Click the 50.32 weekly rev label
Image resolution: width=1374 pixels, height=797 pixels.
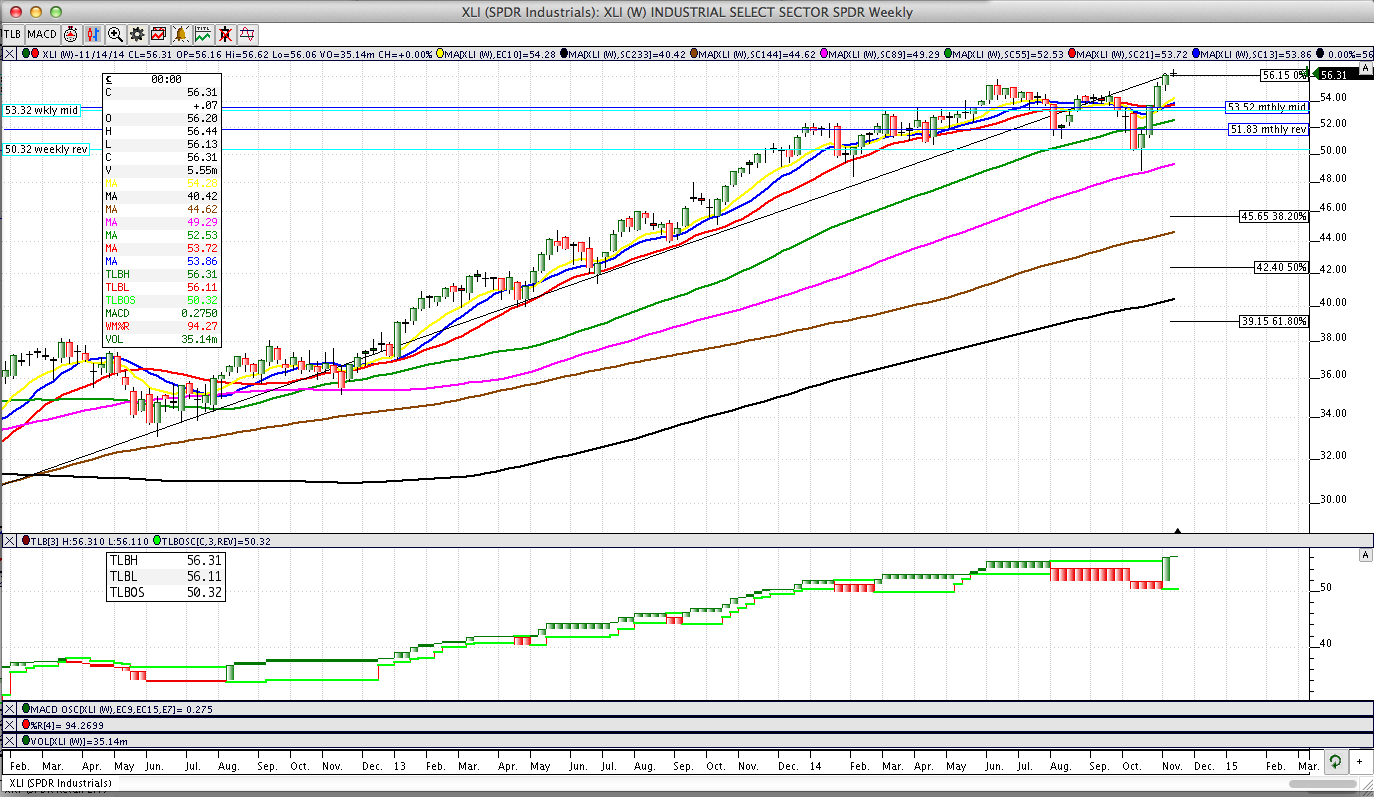46,149
